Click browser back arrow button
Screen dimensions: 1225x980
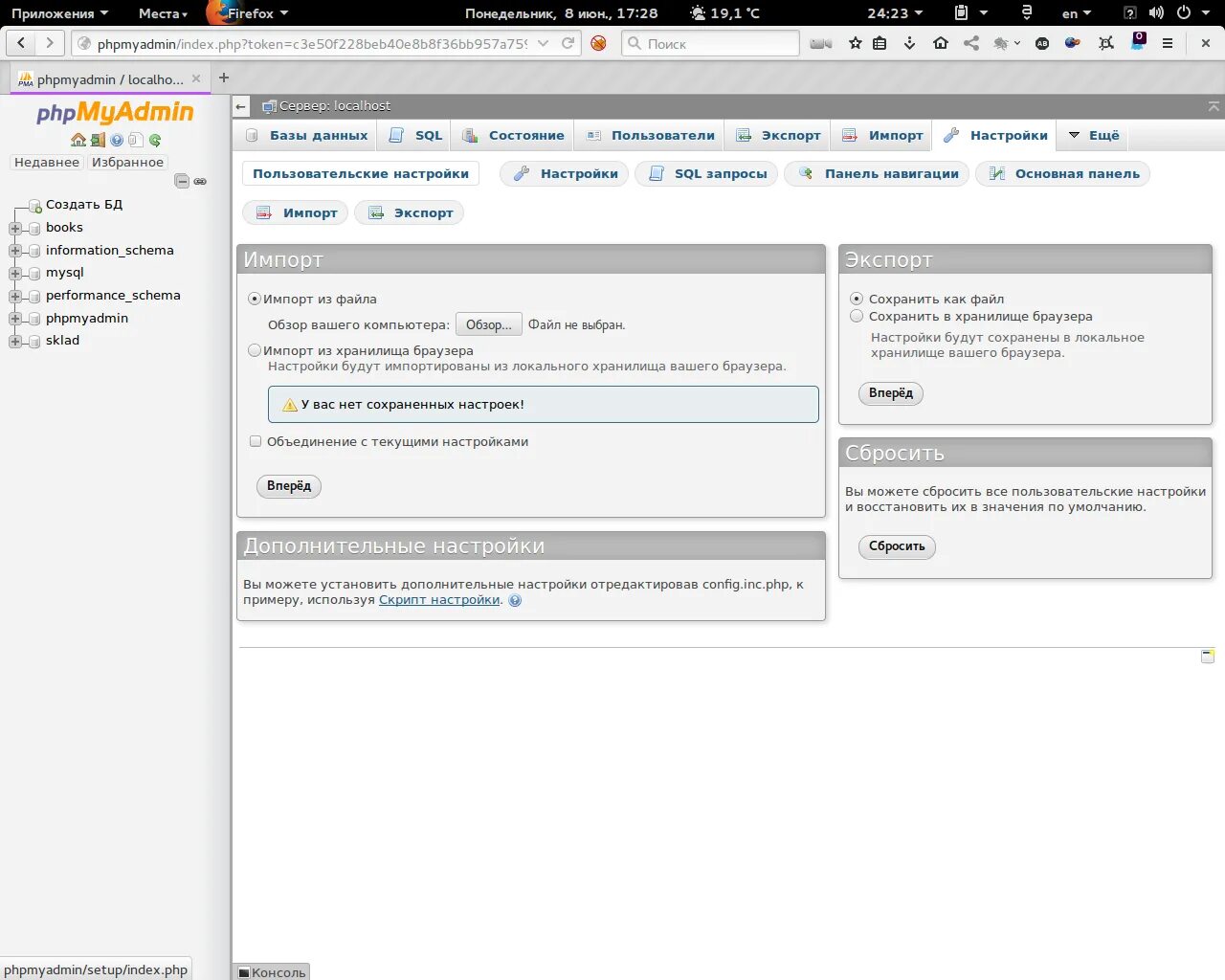[22, 43]
